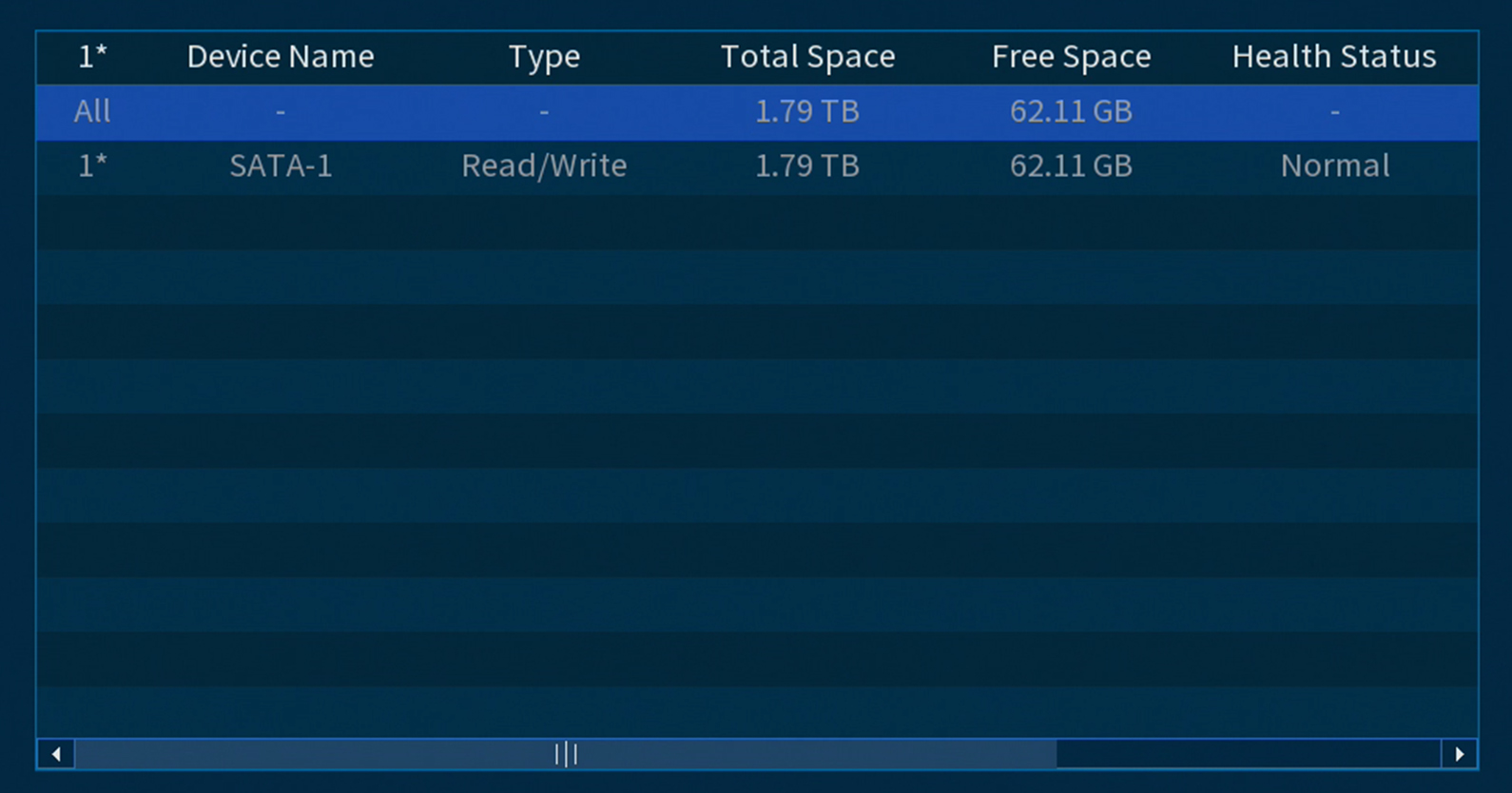Click the Read/Write type cell
Image resolution: width=1512 pixels, height=793 pixels.
pyautogui.click(x=544, y=166)
